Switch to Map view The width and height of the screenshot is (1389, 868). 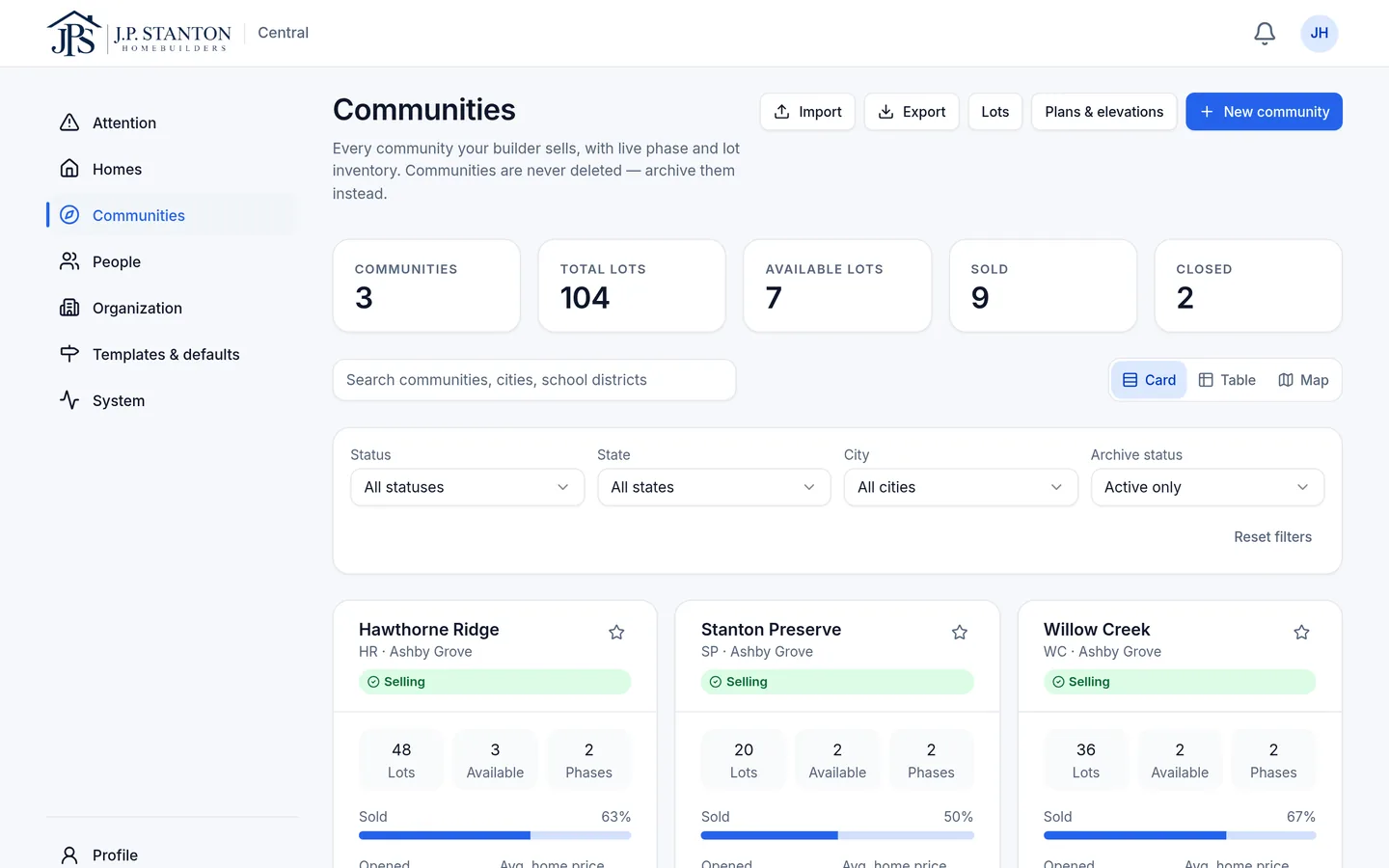(1303, 380)
